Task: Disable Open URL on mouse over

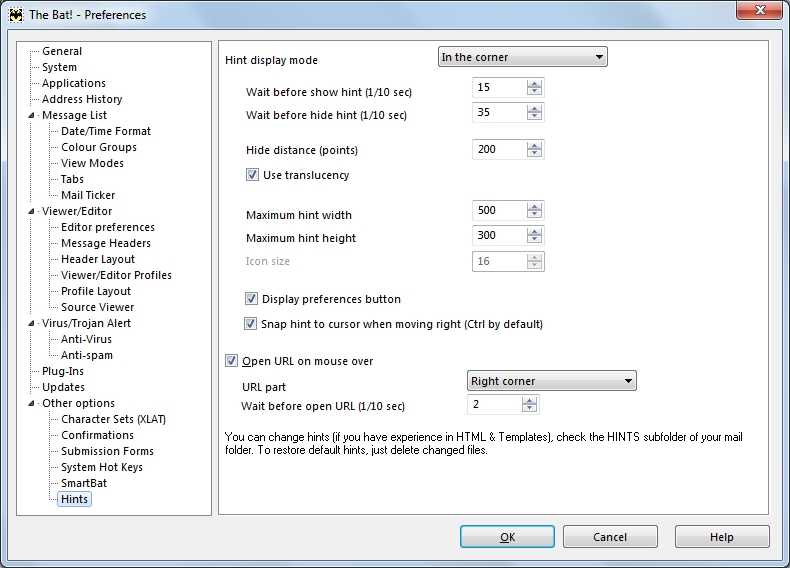Action: pos(232,361)
